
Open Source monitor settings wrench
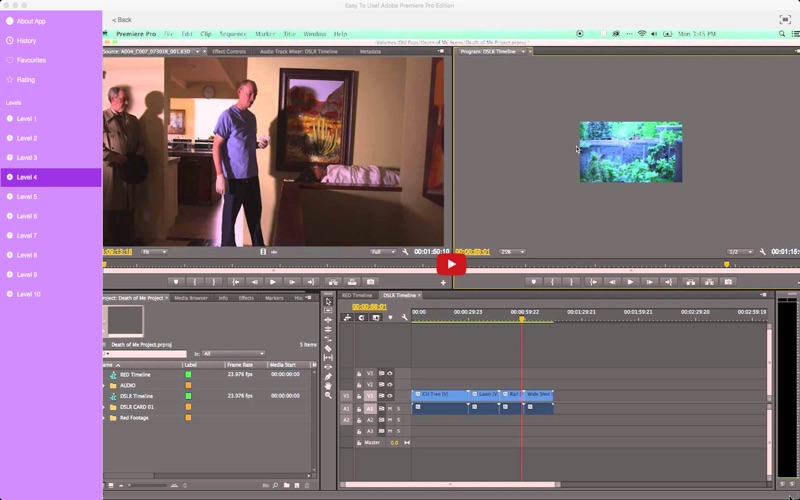point(405,252)
